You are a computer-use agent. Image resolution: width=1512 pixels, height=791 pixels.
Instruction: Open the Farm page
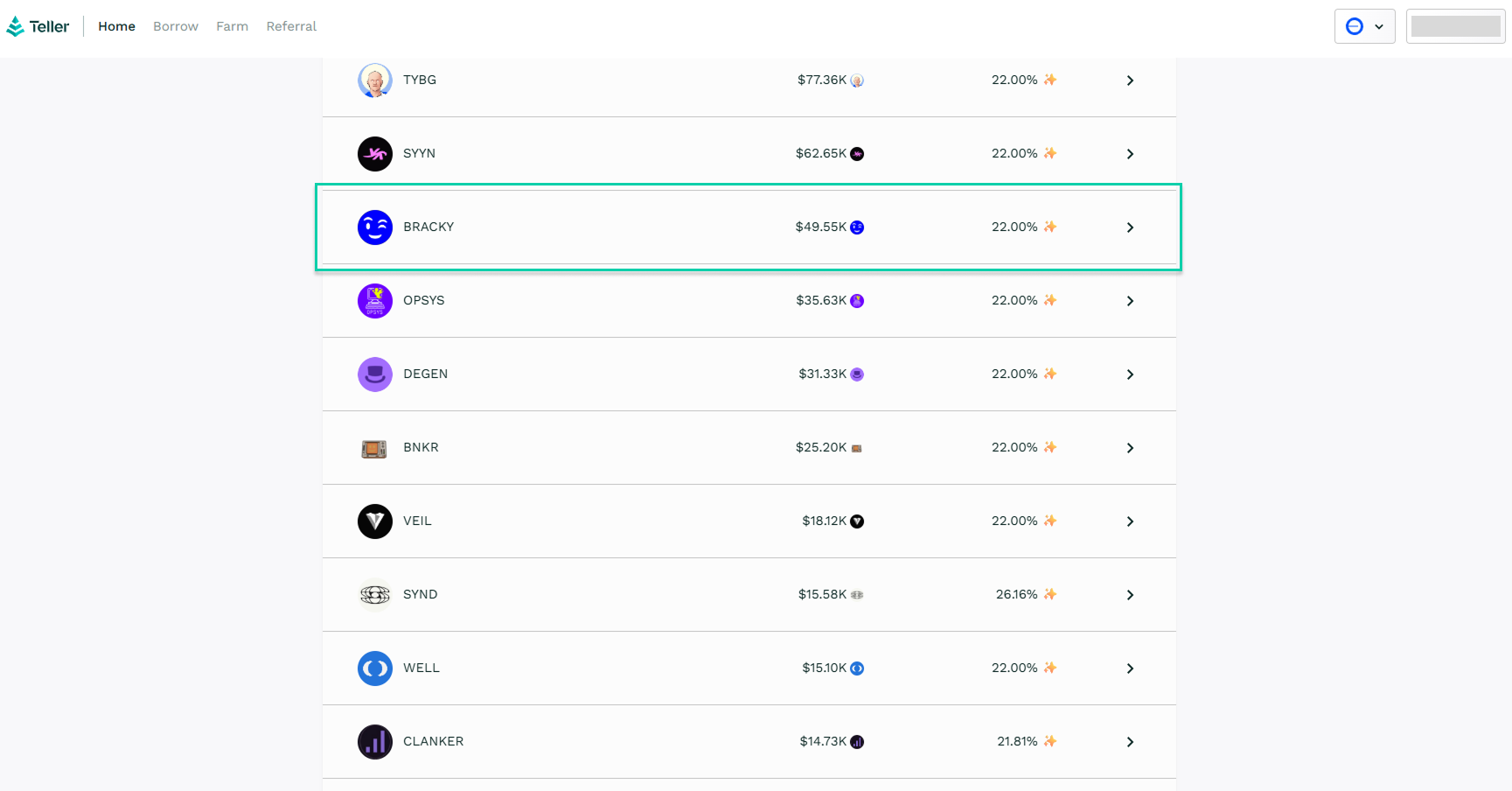click(232, 26)
